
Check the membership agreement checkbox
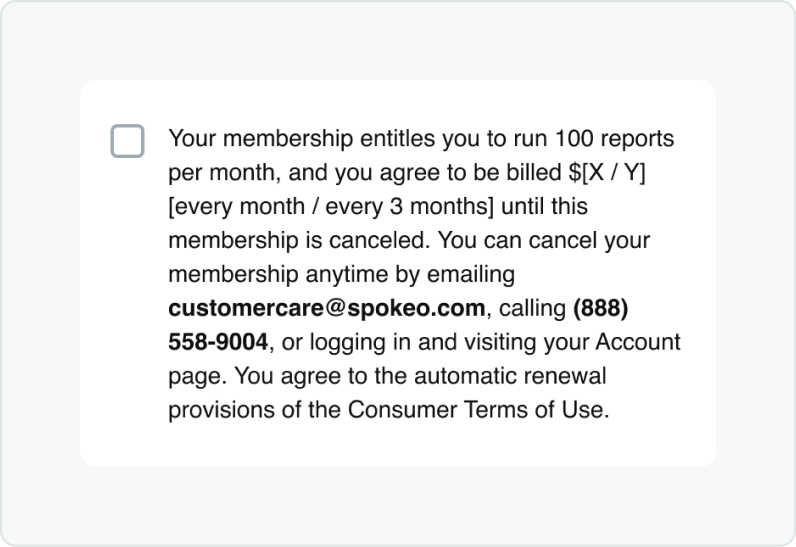pos(127,141)
